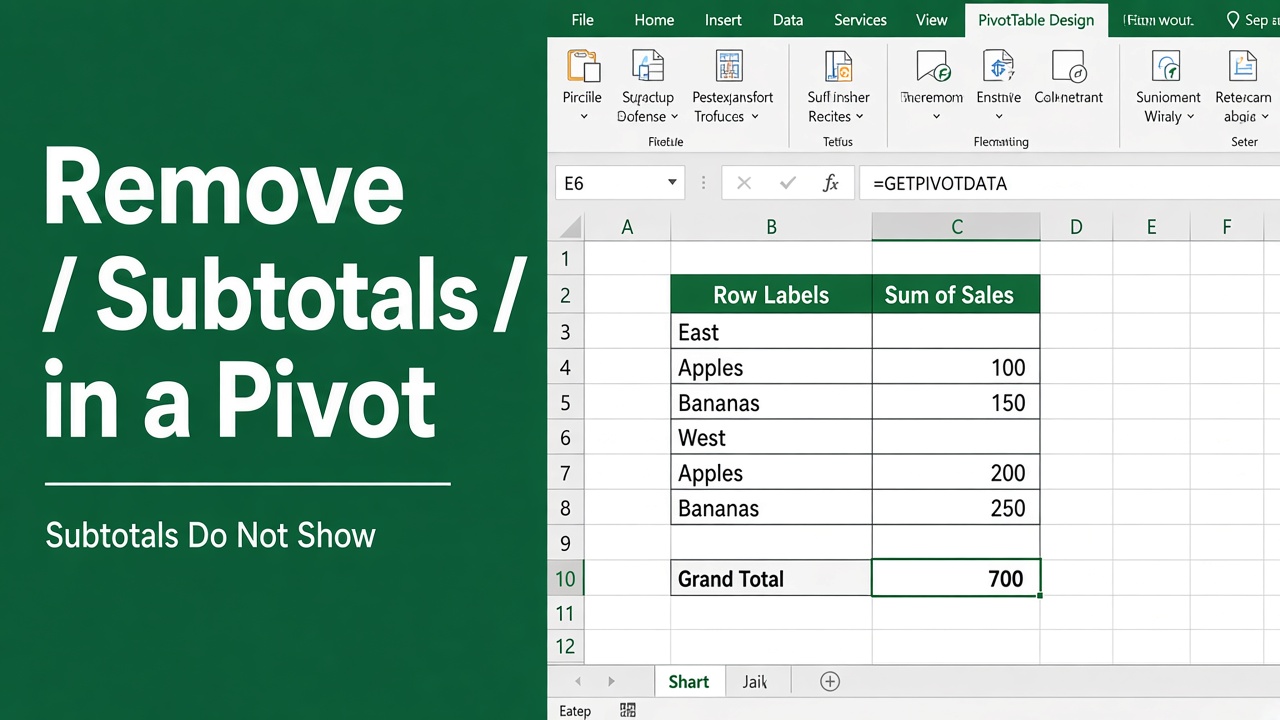
Task: Click the cell with value 200
Action: (956, 473)
